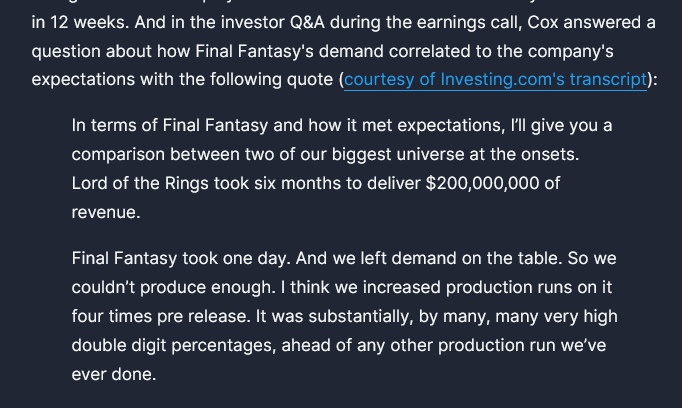This screenshot has height=408, width=682.
Task: Click "biggest universe at the onsets" phrase
Action: [x=455, y=154]
